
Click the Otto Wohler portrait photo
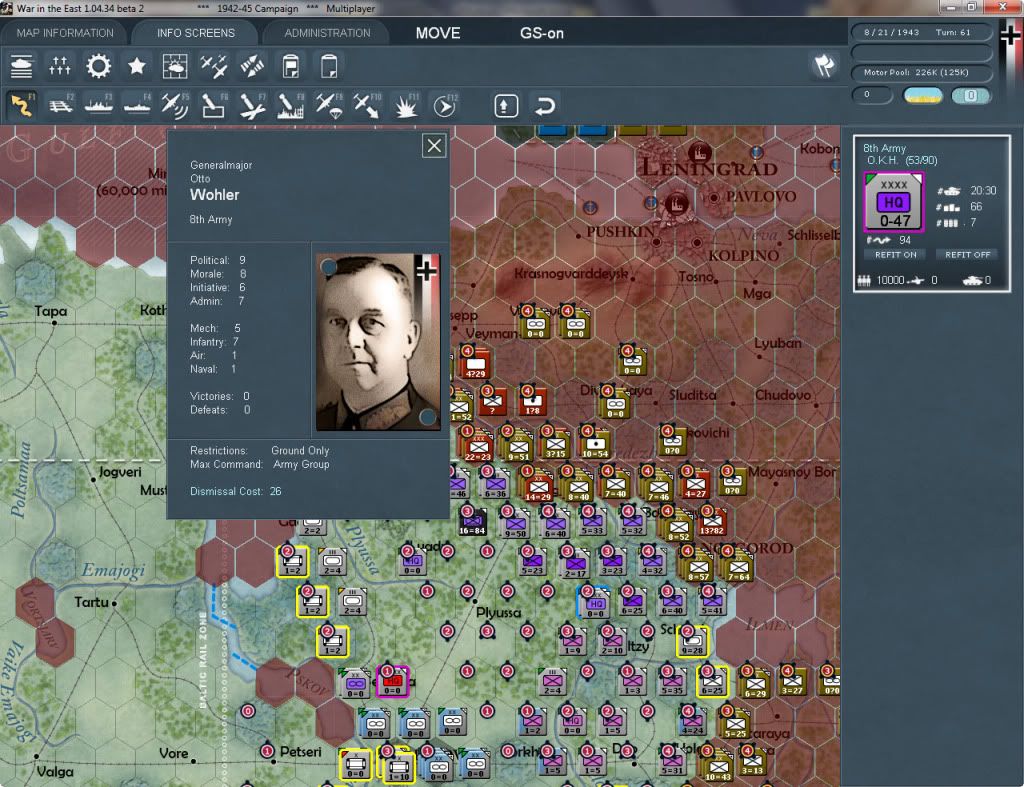378,342
